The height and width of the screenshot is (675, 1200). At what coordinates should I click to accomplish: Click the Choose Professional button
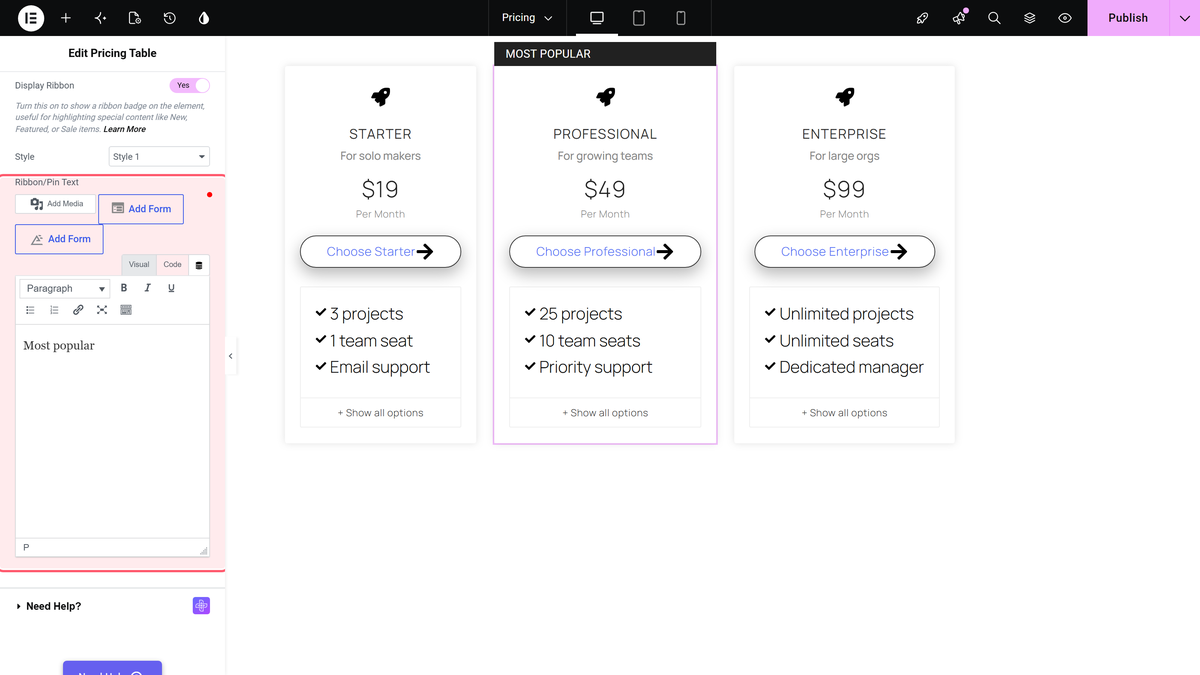[605, 252]
